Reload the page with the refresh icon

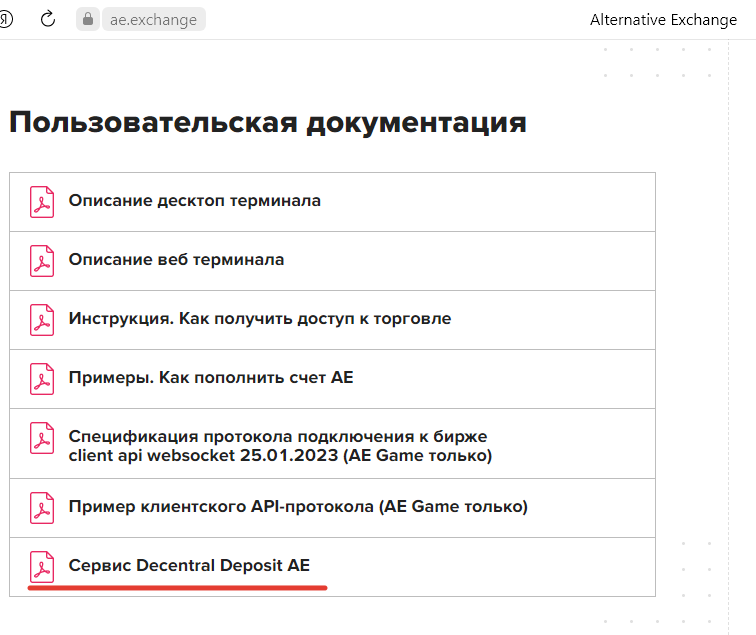point(48,19)
